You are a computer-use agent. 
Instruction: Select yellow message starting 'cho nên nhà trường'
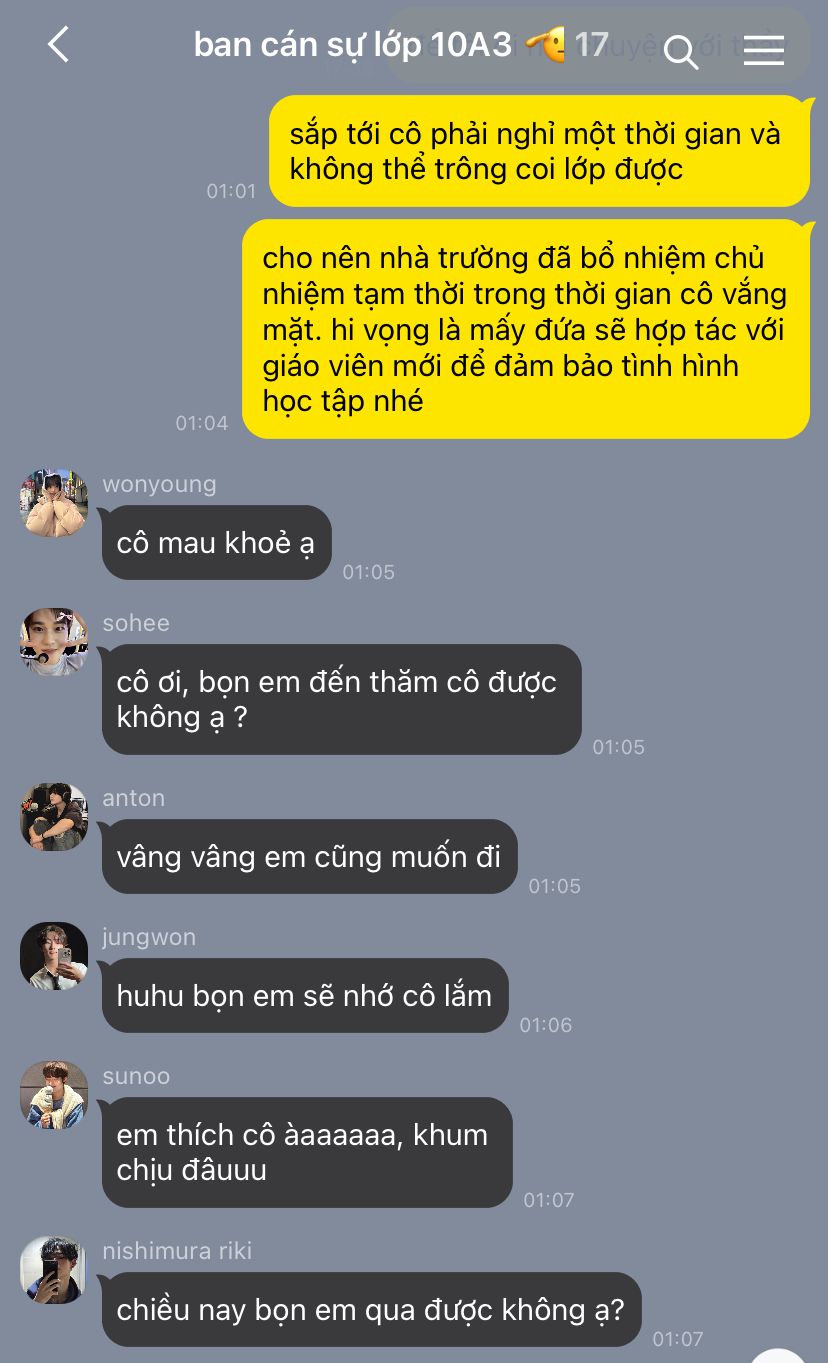tap(526, 329)
